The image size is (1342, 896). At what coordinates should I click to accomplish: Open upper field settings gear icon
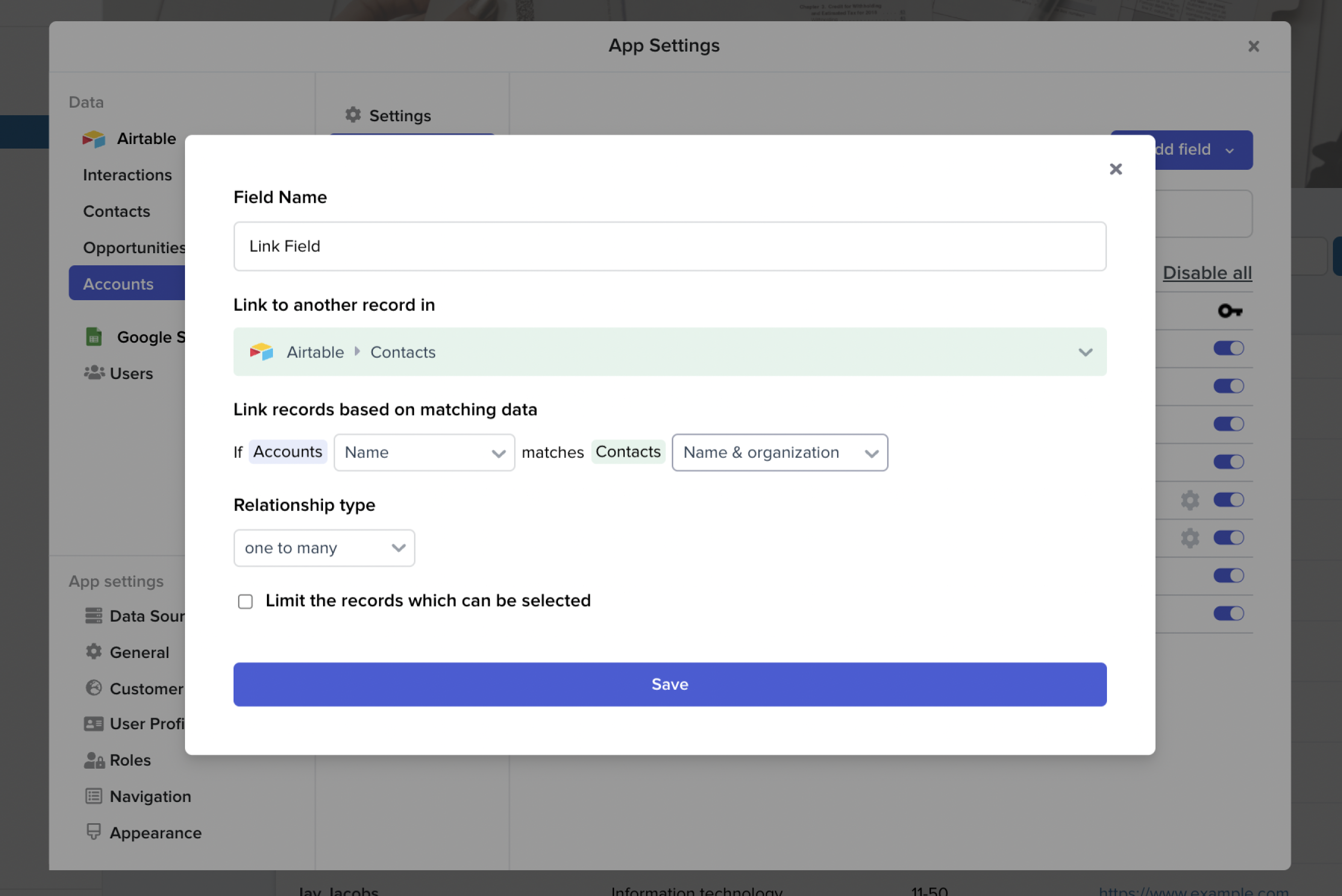tap(1189, 500)
